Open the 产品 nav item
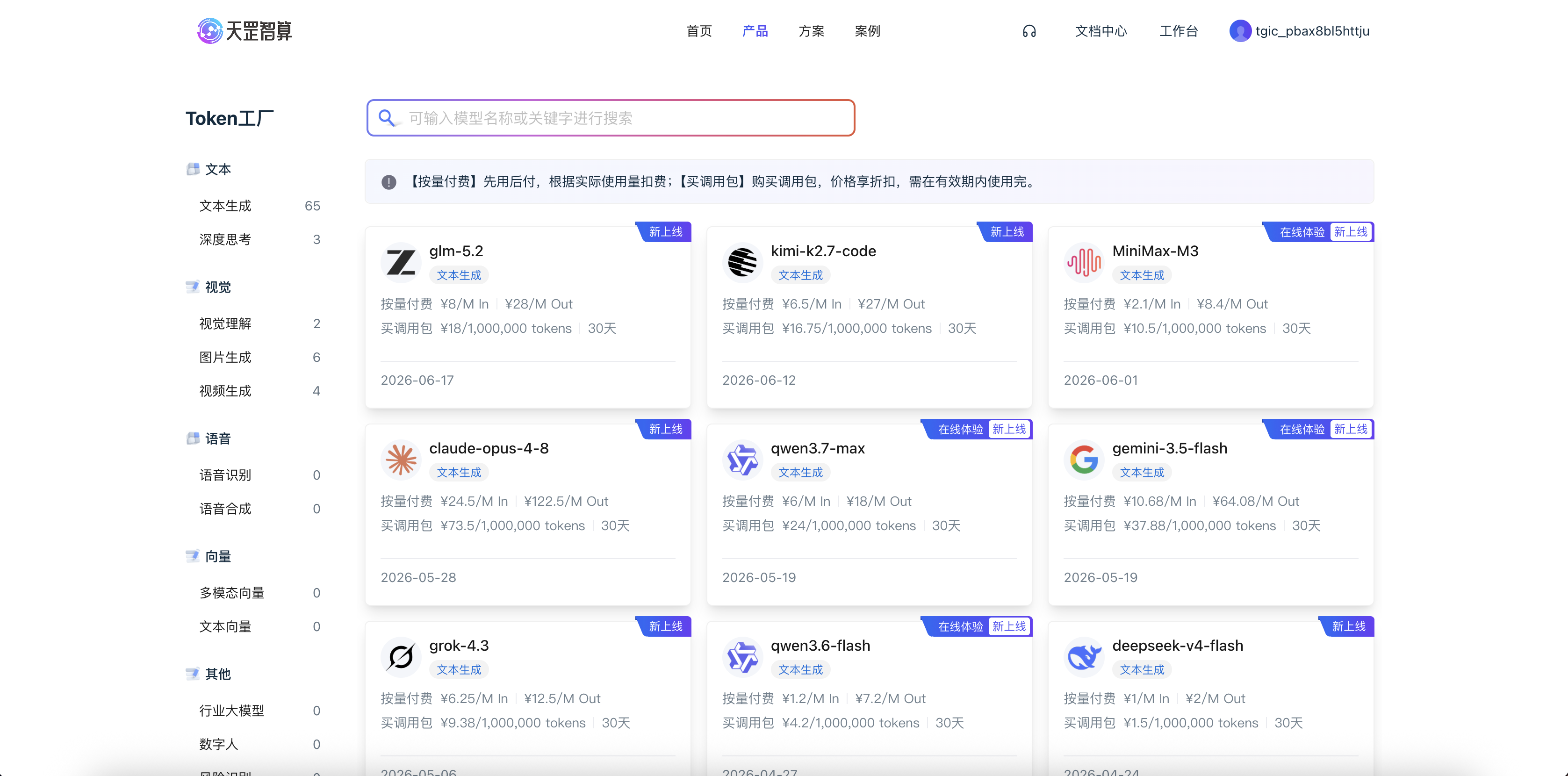The height and width of the screenshot is (776, 1568). point(755,31)
